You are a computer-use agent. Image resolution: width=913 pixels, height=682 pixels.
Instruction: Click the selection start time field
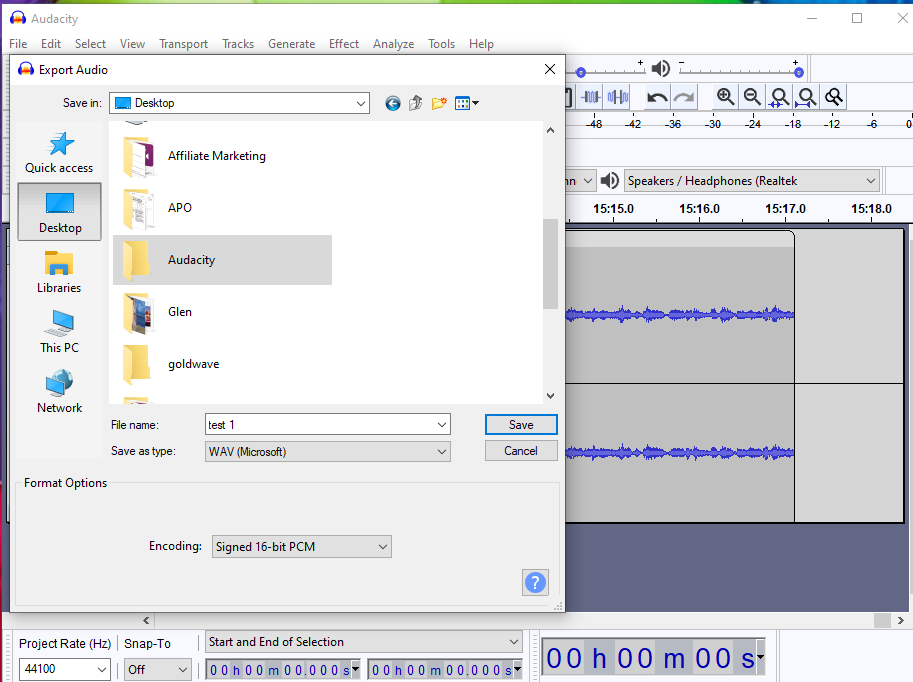283,670
